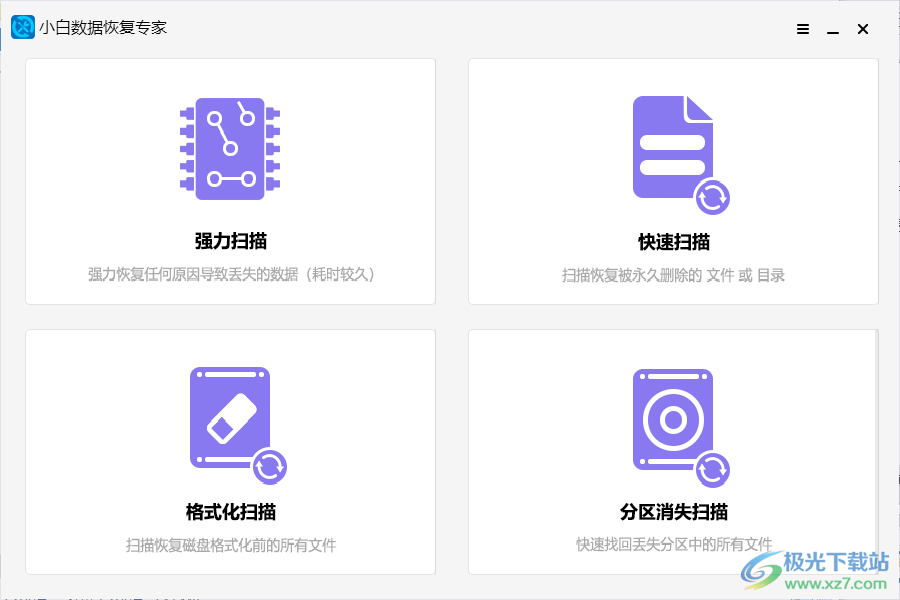Screen dimensions: 900x600
Task: Click the 小白数据恢复专家 title text
Action: pos(101,27)
